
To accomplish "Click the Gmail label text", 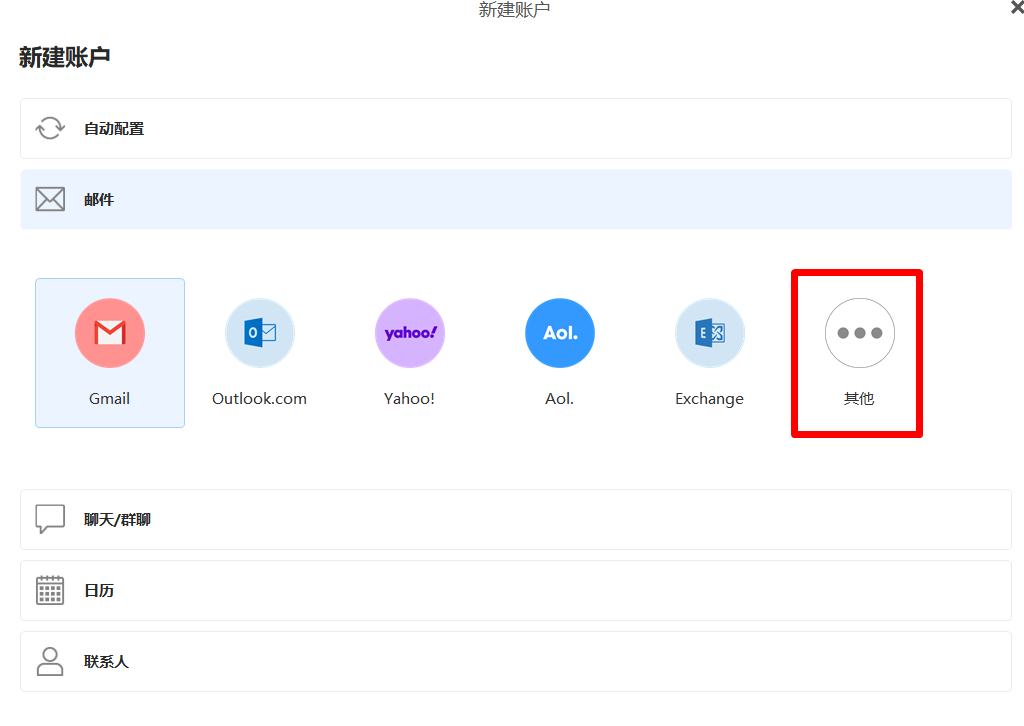I will click(x=109, y=399).
